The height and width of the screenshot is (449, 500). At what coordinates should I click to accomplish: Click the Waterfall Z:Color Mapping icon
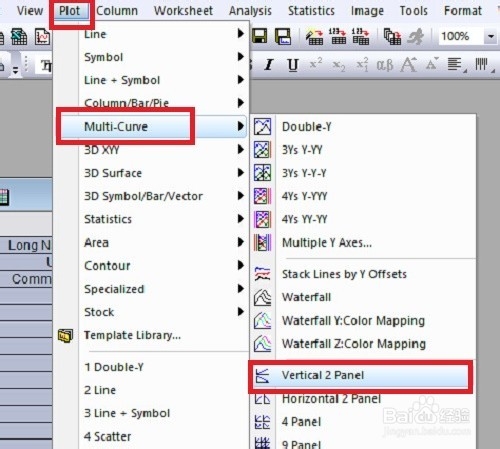pos(262,344)
